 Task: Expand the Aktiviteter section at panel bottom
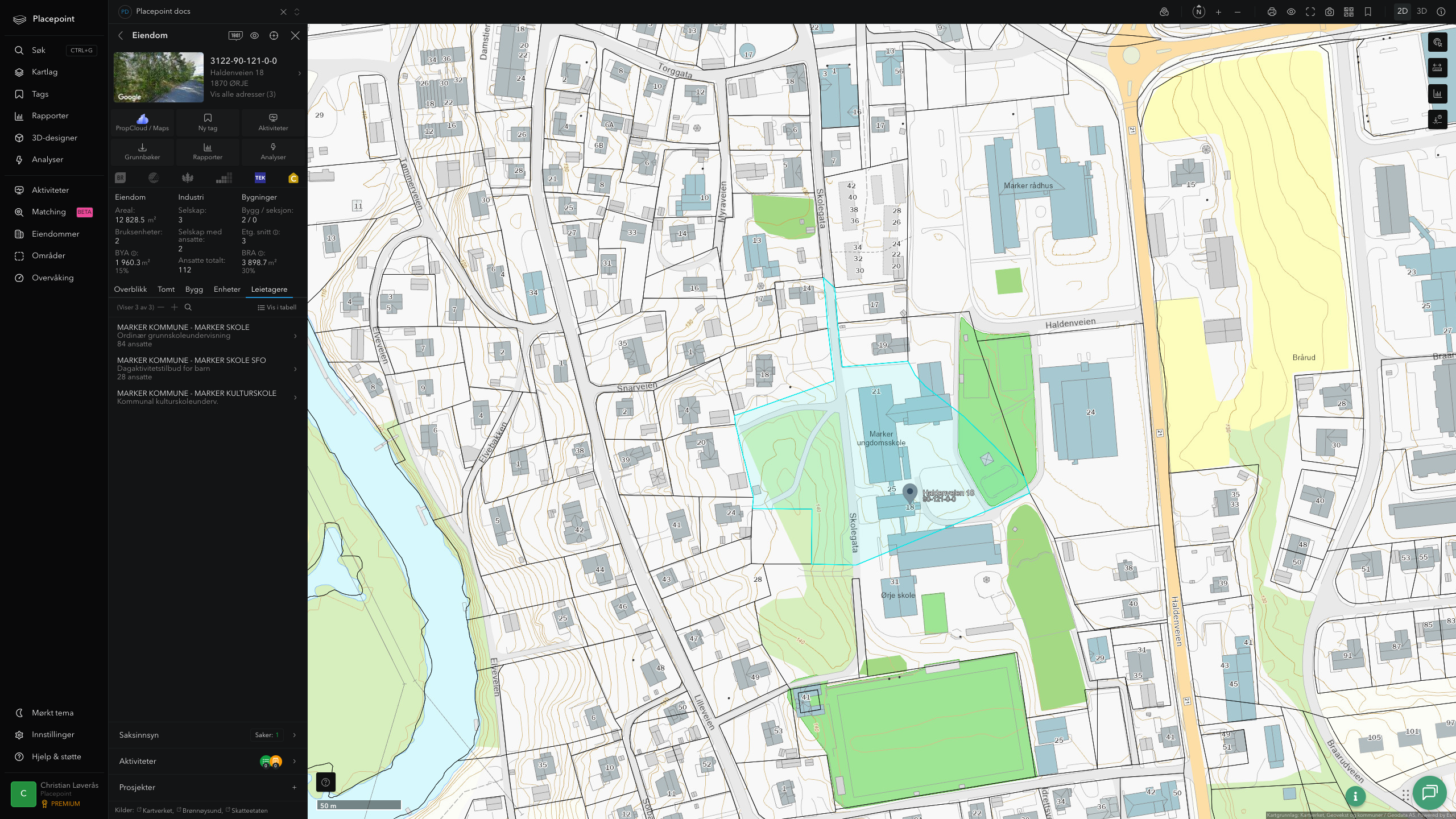click(x=208, y=761)
